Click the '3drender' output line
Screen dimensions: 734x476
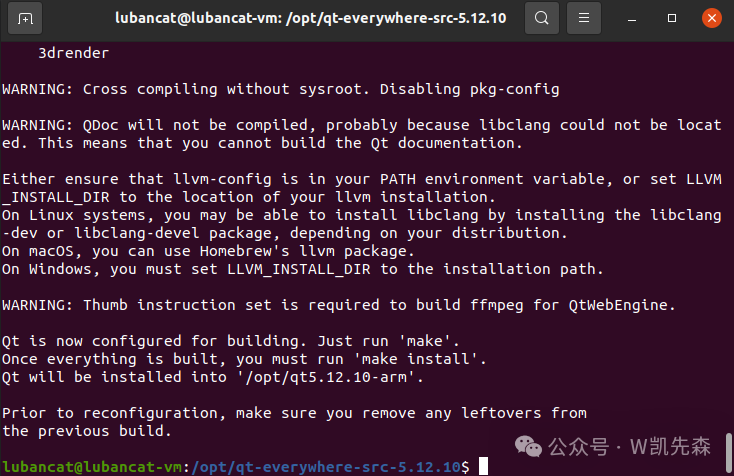tap(73, 53)
